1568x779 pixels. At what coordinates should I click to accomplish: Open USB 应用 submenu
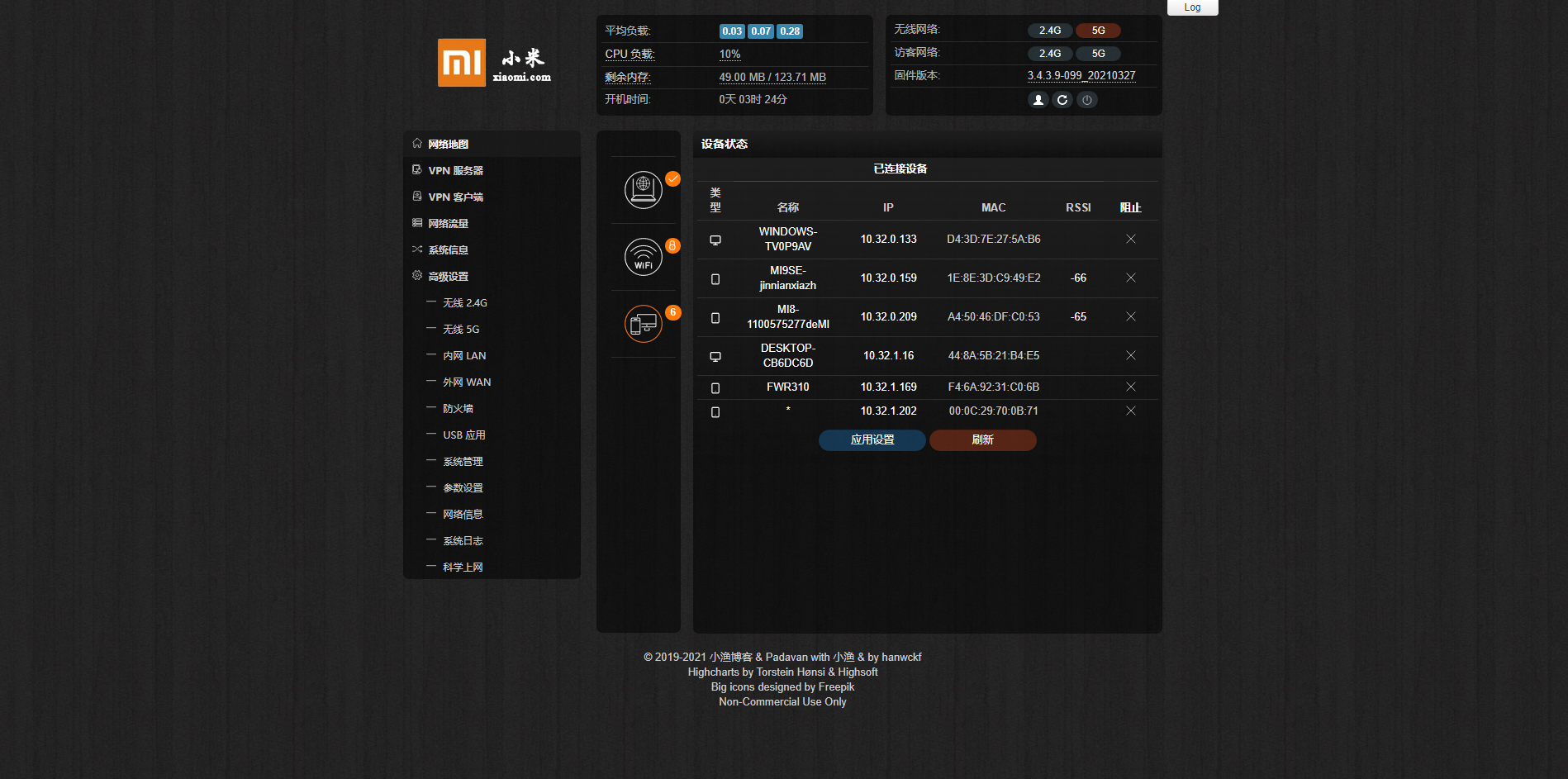pos(464,435)
